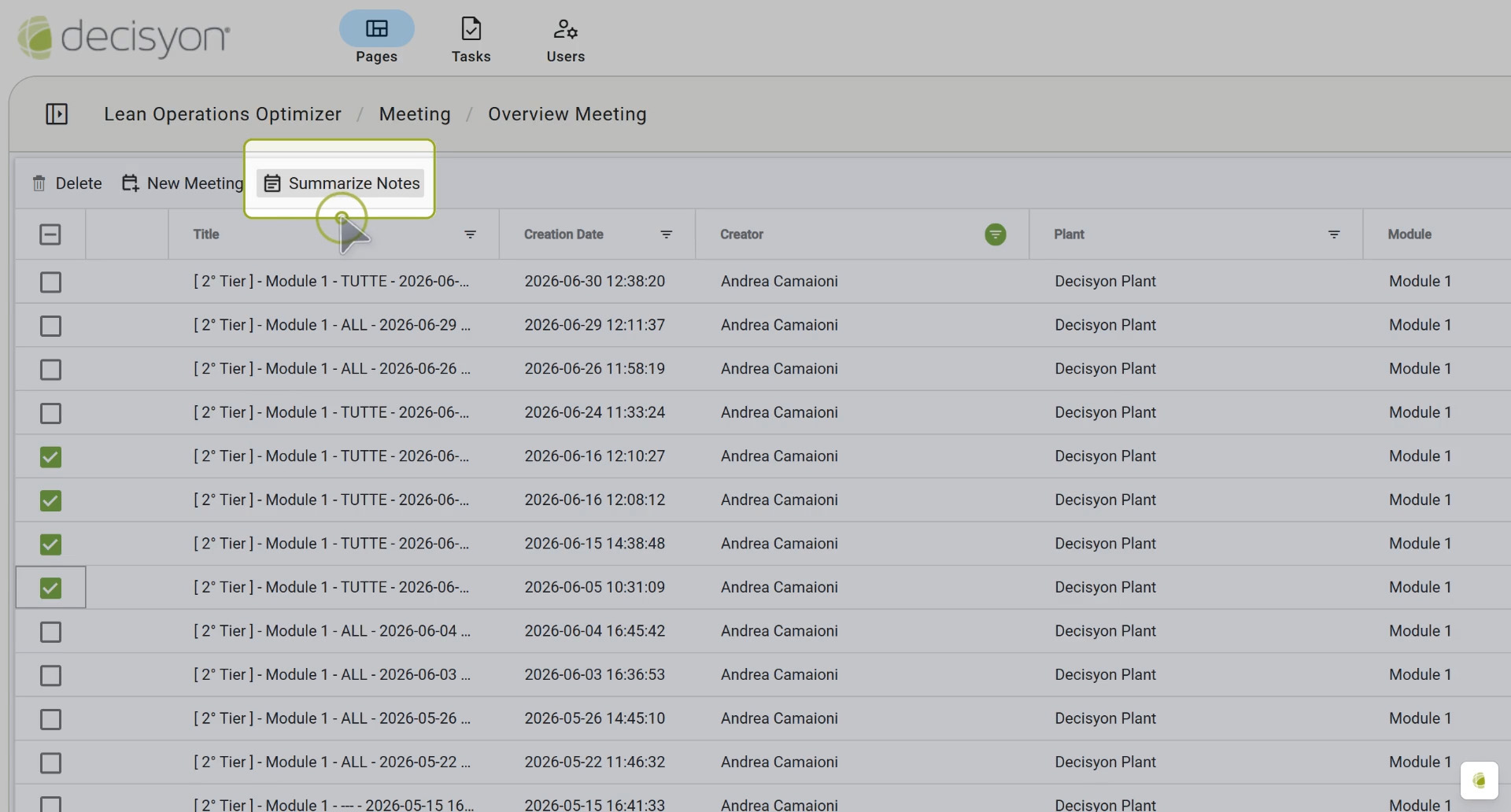Viewport: 1511px width, 812px height.
Task: Click Decisyon Plant in 2026-06-29 row
Action: (x=1105, y=325)
